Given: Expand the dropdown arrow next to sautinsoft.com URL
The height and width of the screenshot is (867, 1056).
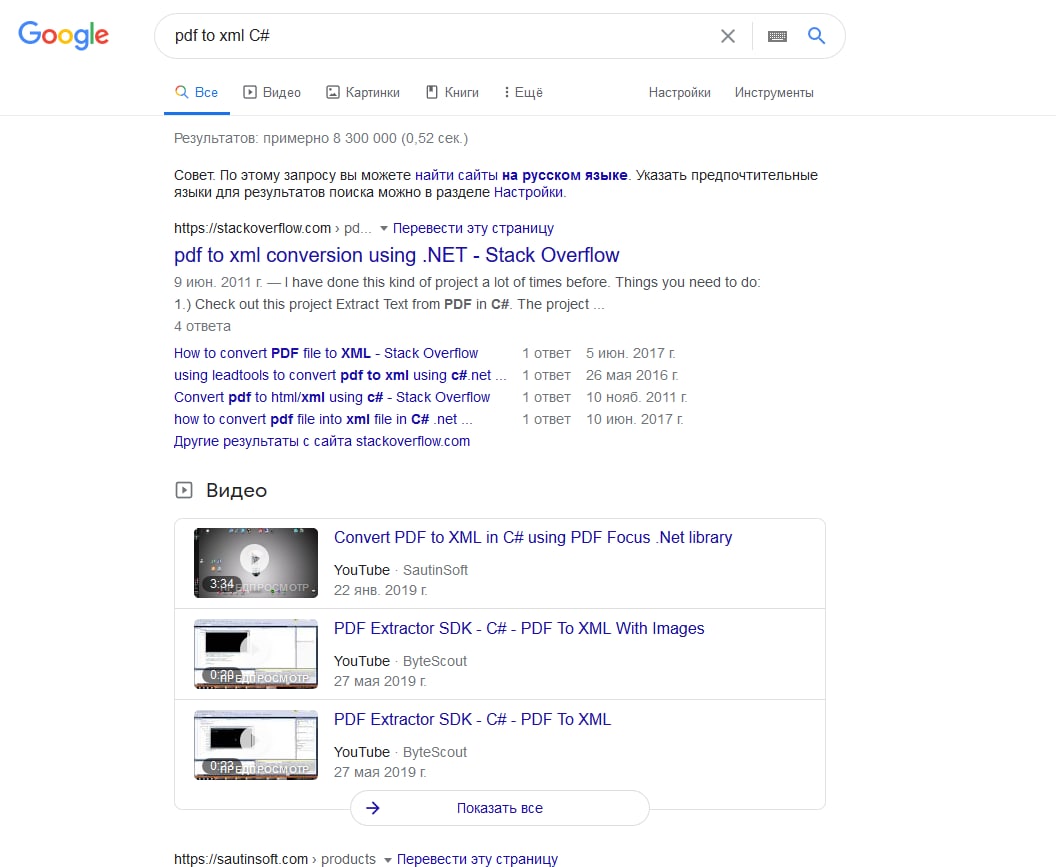Looking at the screenshot, I should pos(387,860).
